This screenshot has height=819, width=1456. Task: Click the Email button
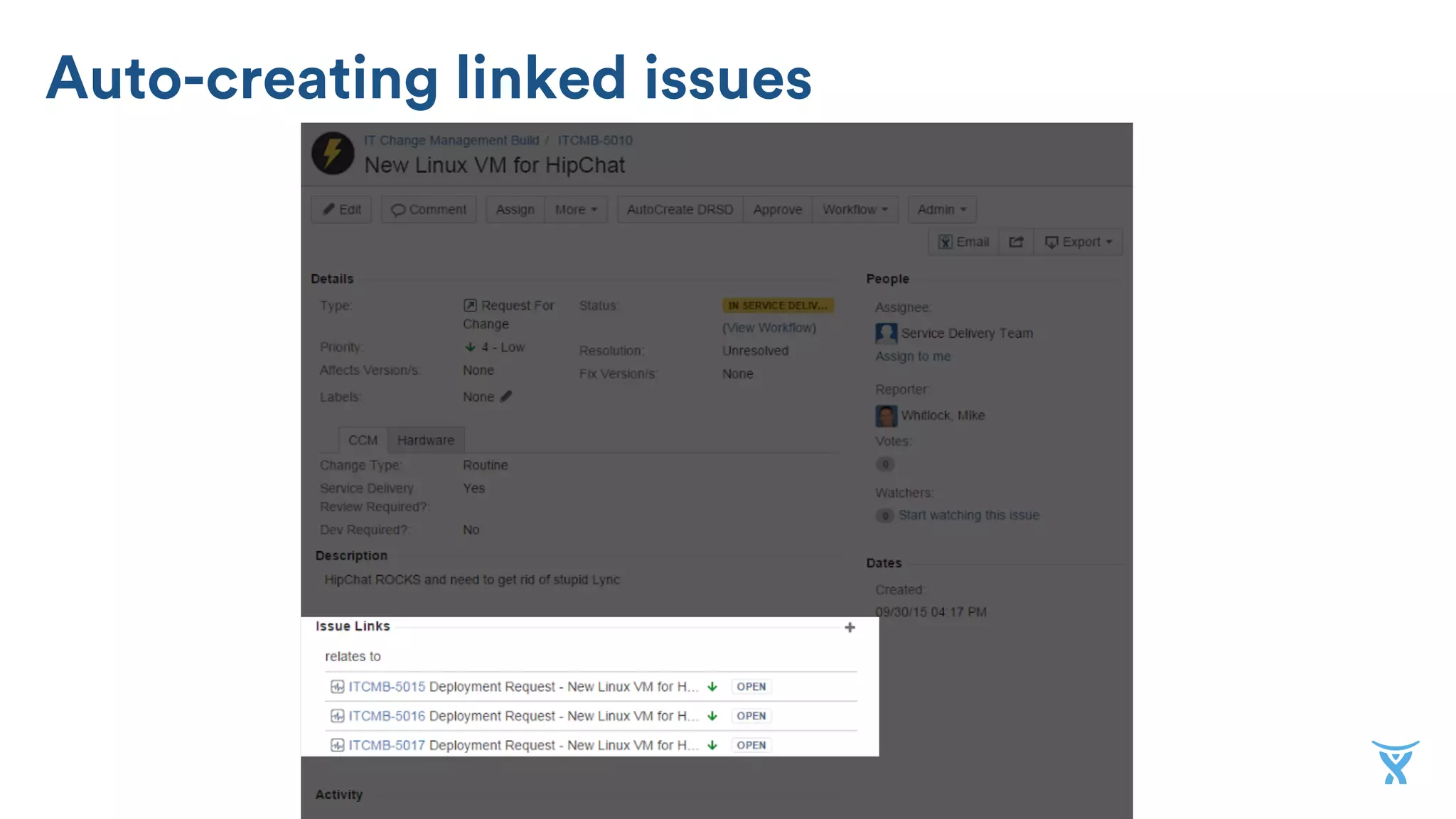pyautogui.click(x=964, y=242)
